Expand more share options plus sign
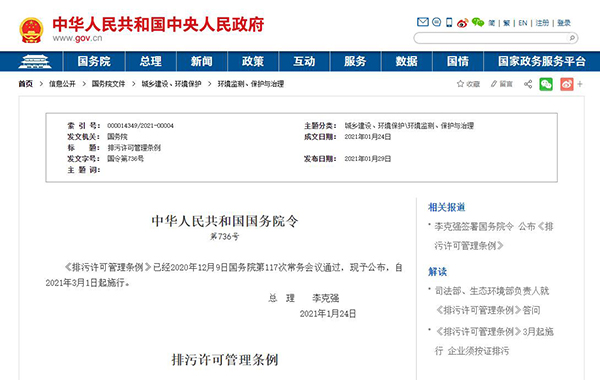 (x=580, y=84)
